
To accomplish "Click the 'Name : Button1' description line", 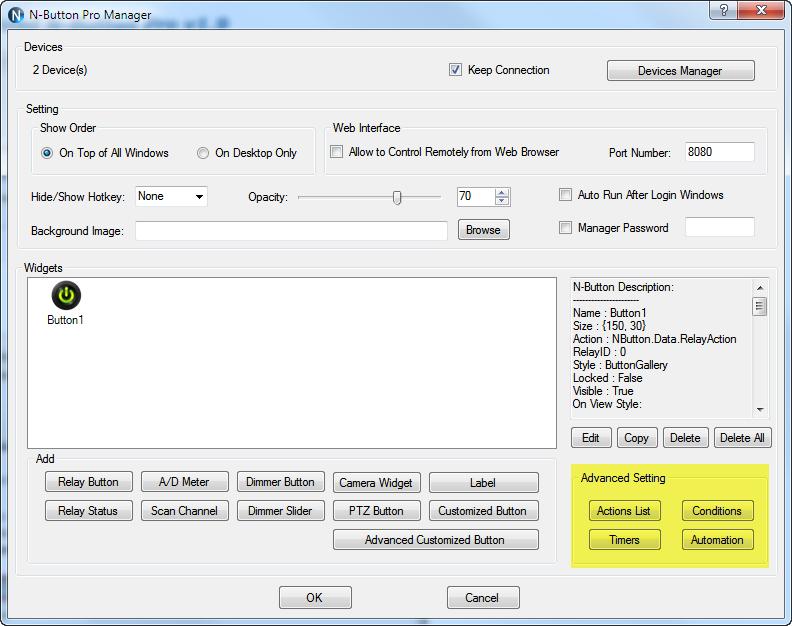I will (x=609, y=313).
